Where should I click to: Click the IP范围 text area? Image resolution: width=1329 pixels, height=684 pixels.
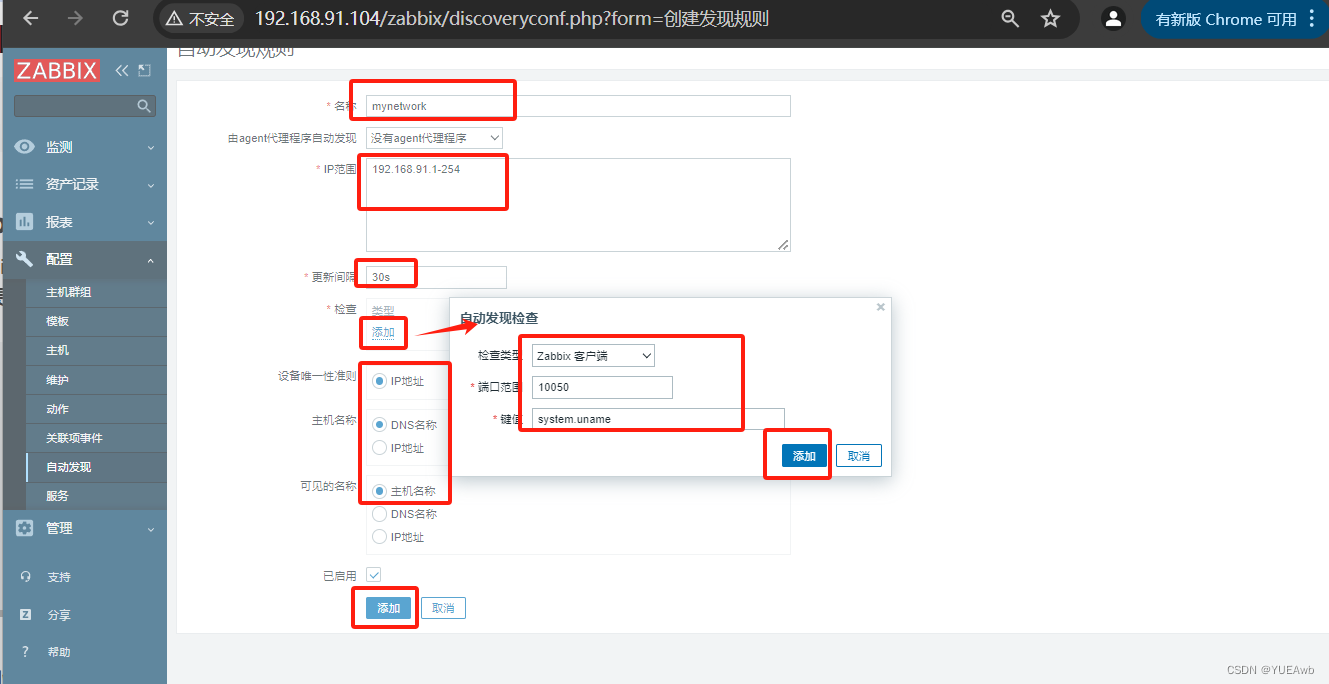tap(578, 204)
